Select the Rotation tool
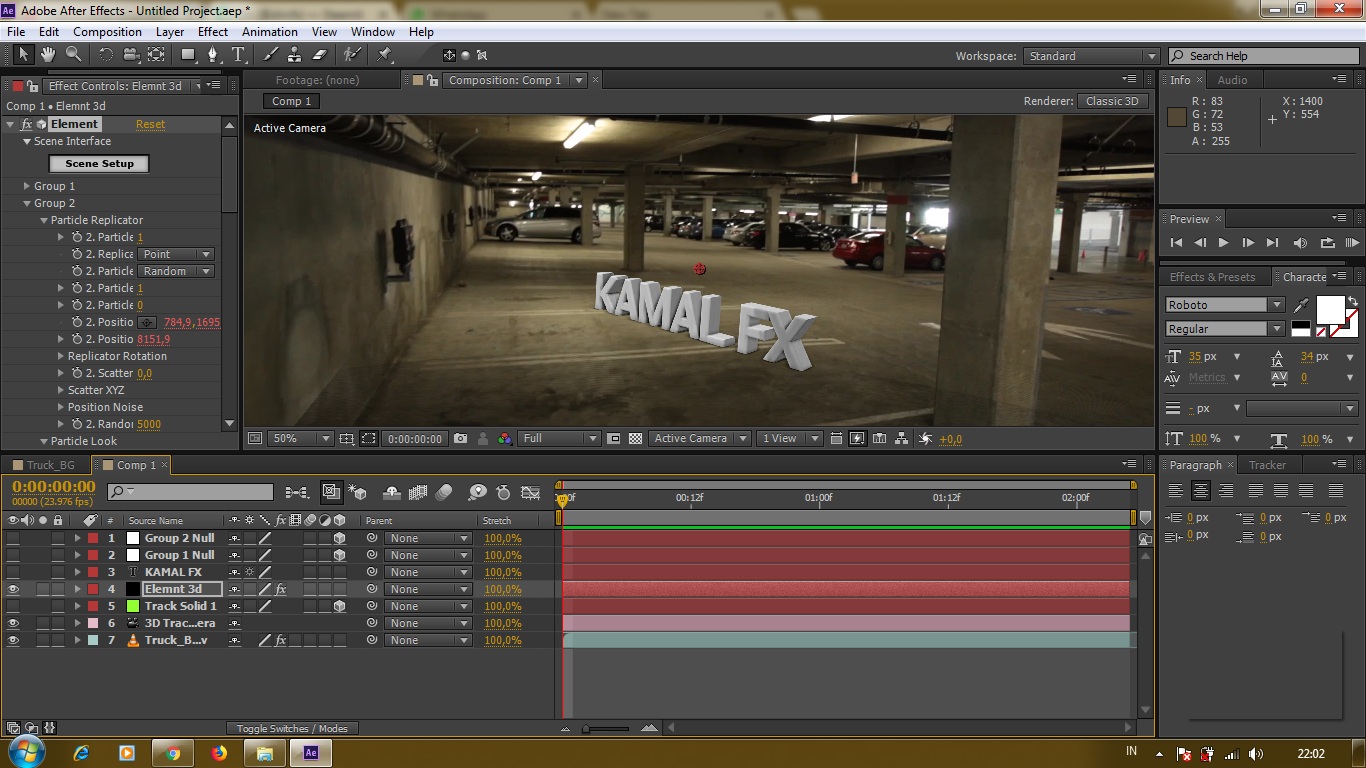The image size is (1366, 768). 105,55
